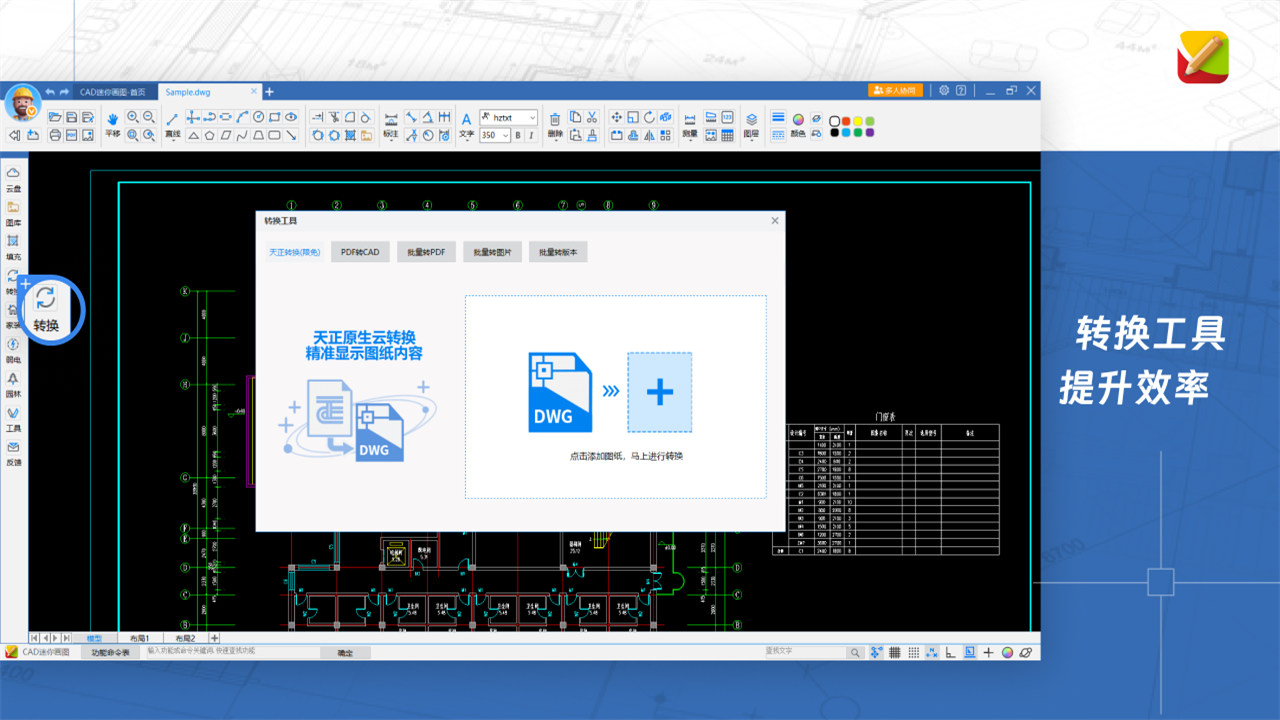Click the 删除 trash can icon

coord(555,118)
